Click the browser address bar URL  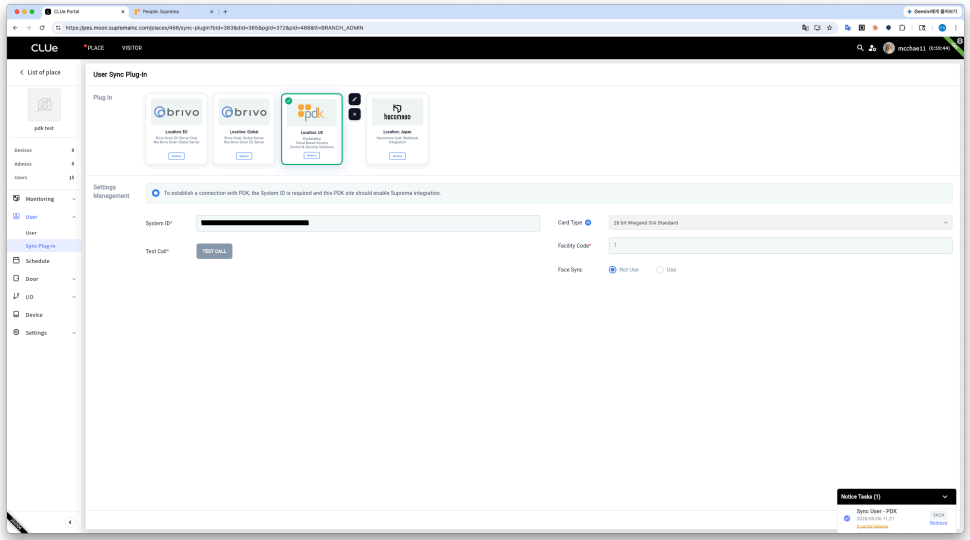point(214,28)
